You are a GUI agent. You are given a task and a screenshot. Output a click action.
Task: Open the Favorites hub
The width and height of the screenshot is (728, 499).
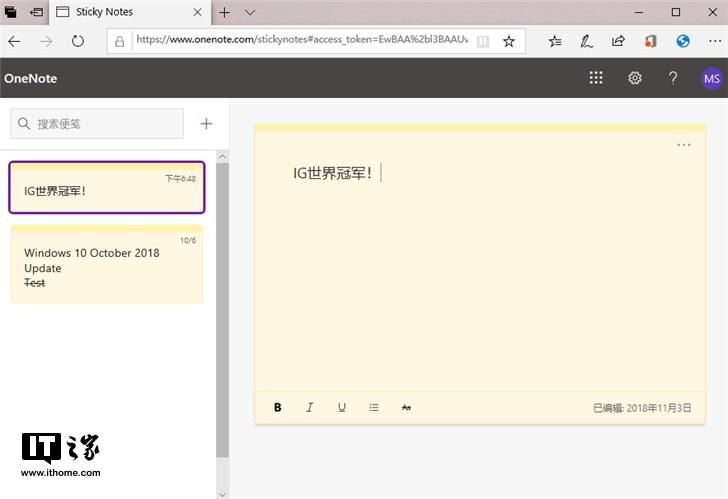(555, 41)
